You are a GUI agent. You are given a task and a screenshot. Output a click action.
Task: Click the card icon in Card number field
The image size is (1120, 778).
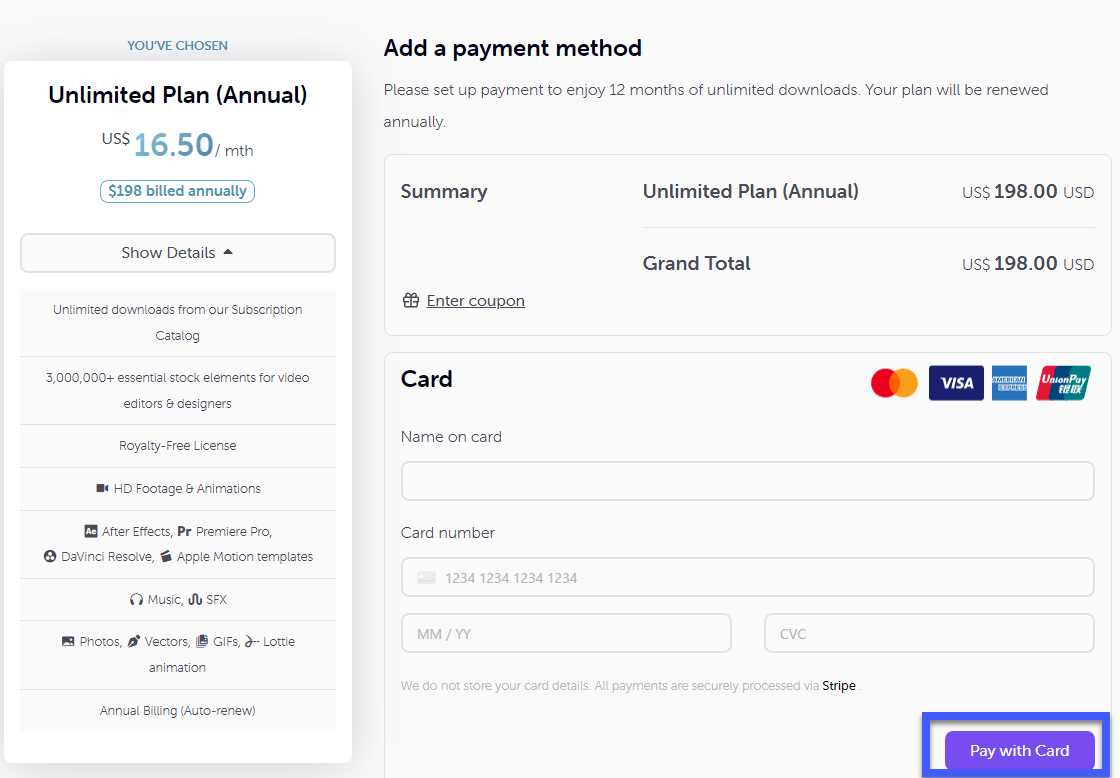pos(426,577)
